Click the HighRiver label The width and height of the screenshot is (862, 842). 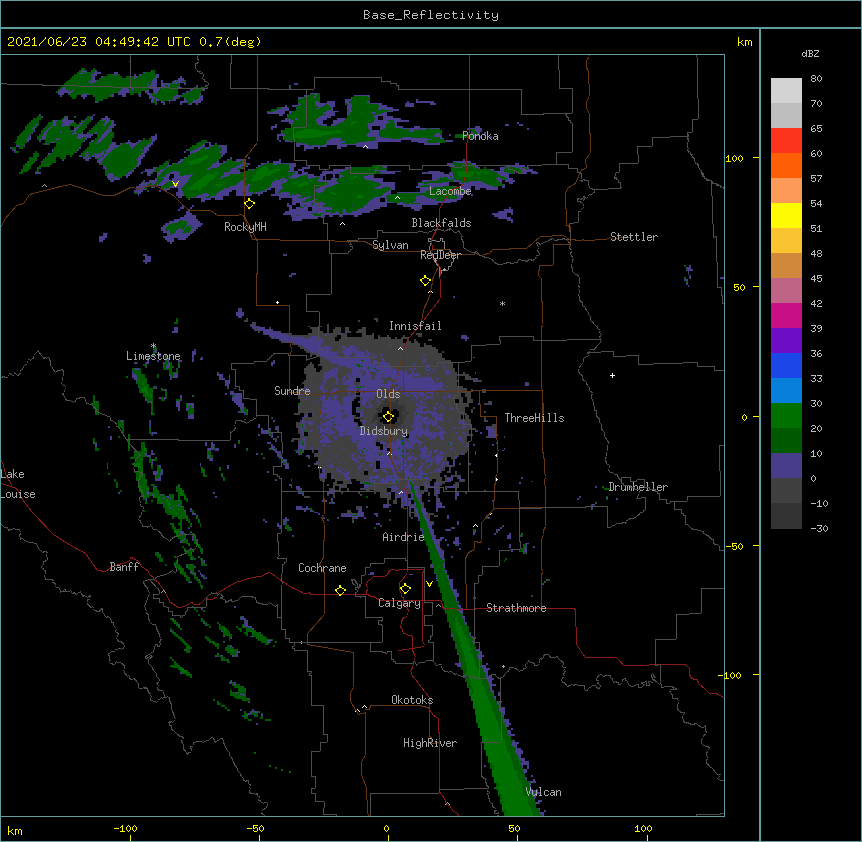point(430,743)
